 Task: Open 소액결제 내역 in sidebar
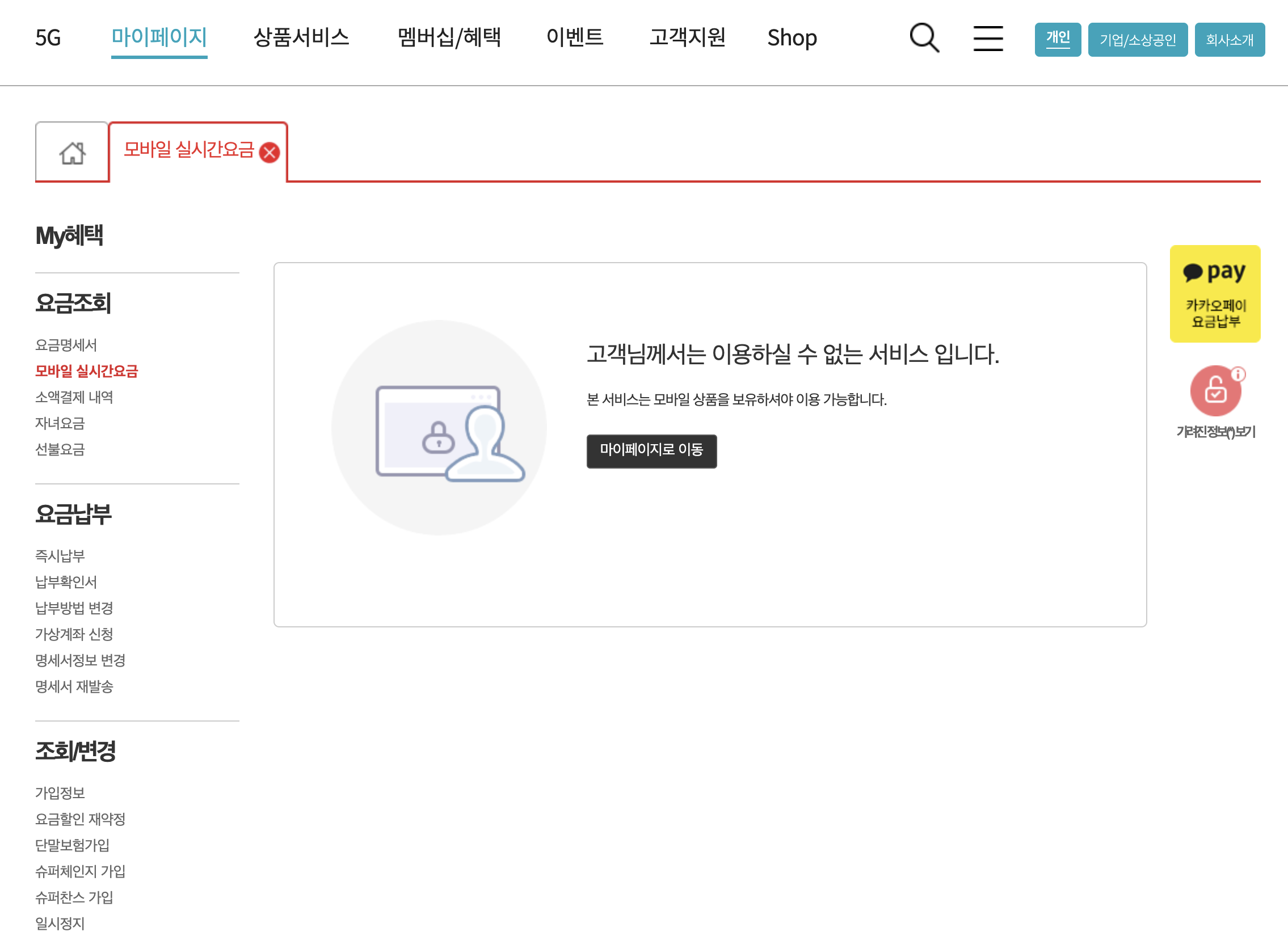[x=74, y=397]
